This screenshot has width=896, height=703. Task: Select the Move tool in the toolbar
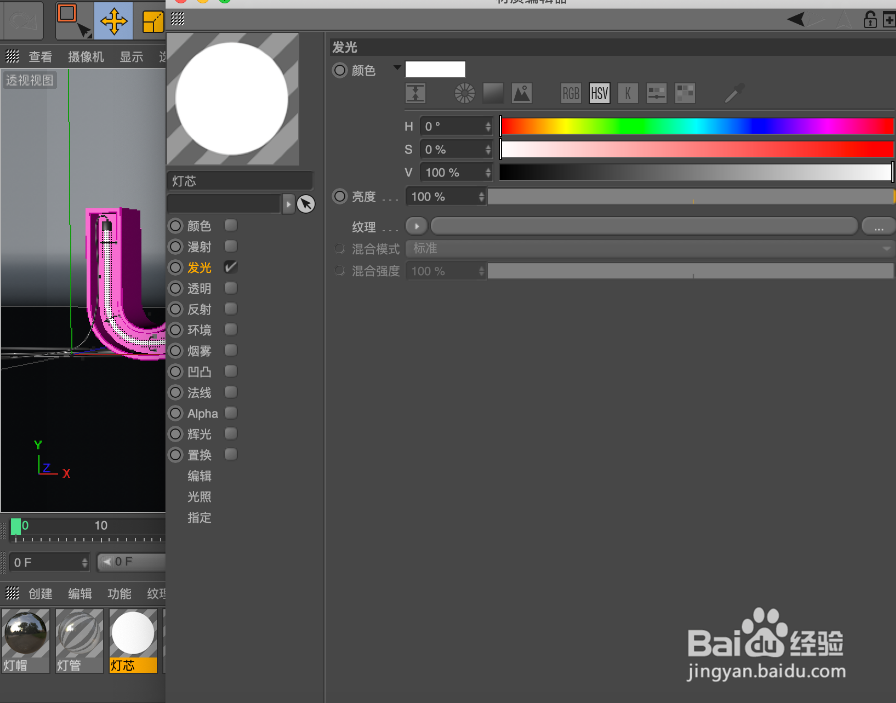click(113, 20)
